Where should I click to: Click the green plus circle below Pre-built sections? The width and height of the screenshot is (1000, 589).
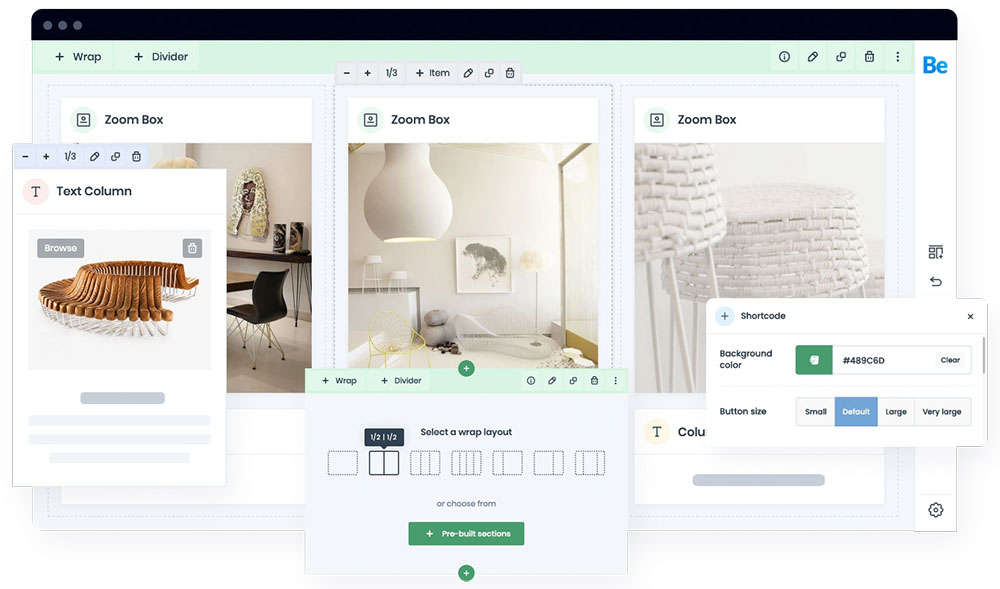(x=466, y=573)
